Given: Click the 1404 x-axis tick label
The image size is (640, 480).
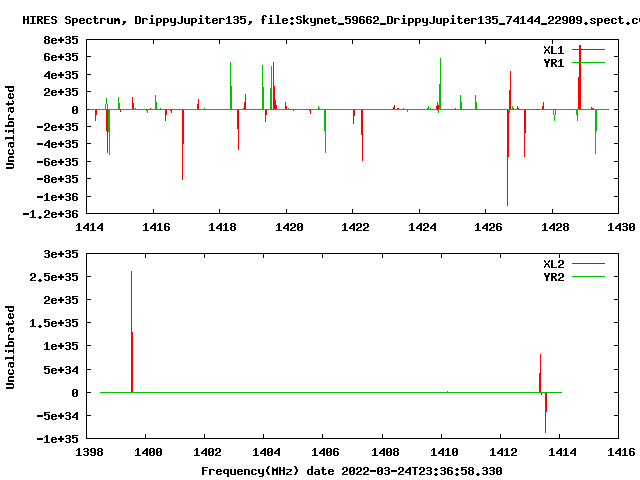Looking at the screenshot, I should [266, 452].
